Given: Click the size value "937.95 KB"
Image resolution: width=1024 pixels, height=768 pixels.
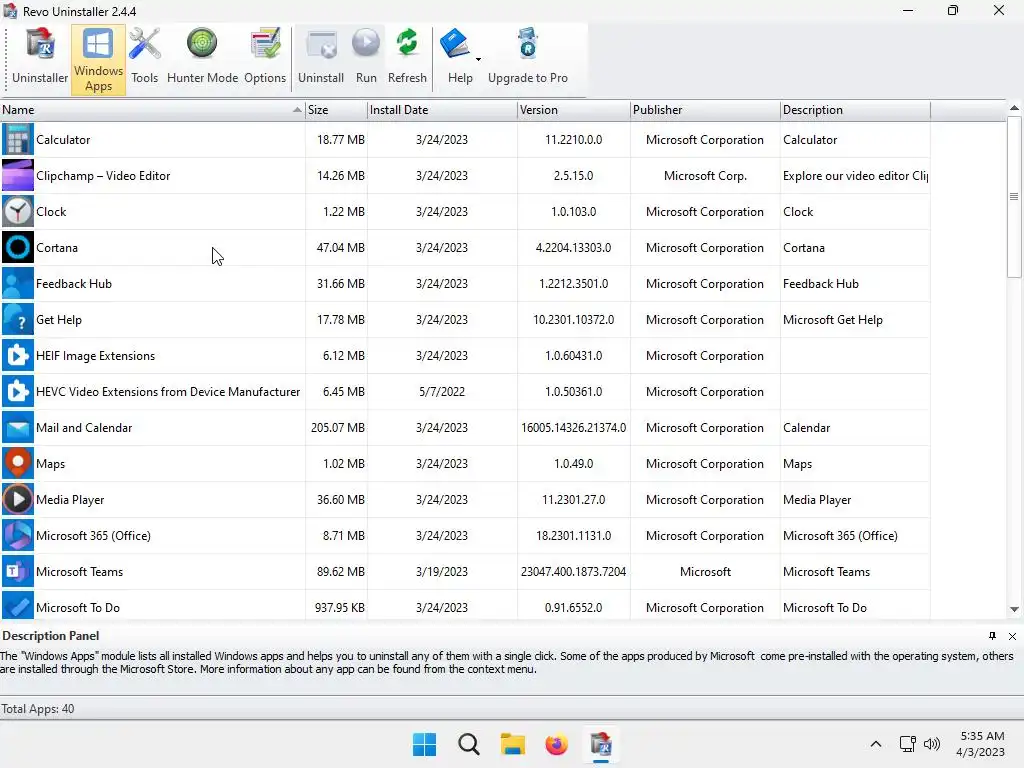Looking at the screenshot, I should (x=340, y=607).
